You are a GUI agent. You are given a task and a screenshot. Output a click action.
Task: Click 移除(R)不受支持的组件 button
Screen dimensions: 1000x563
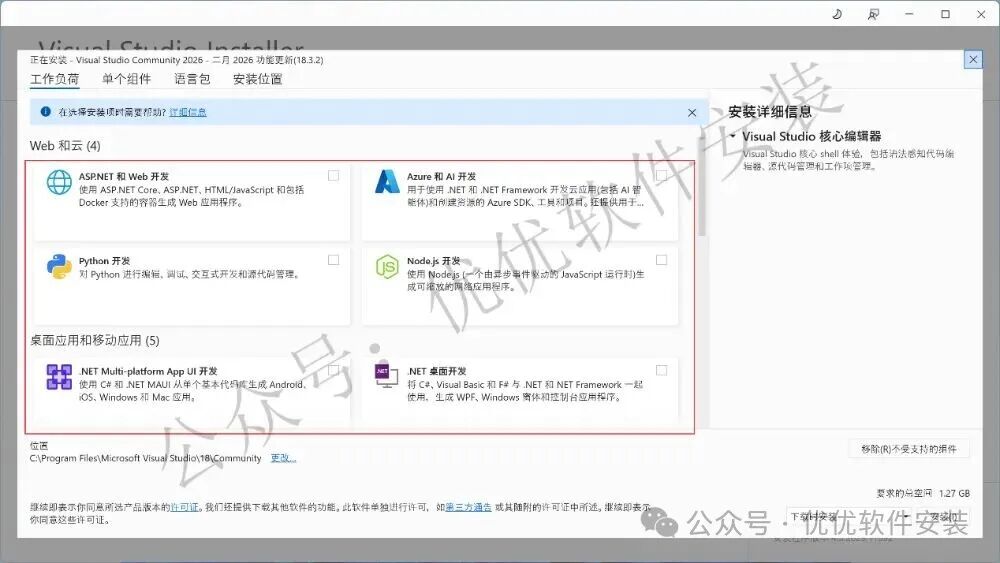click(x=909, y=449)
